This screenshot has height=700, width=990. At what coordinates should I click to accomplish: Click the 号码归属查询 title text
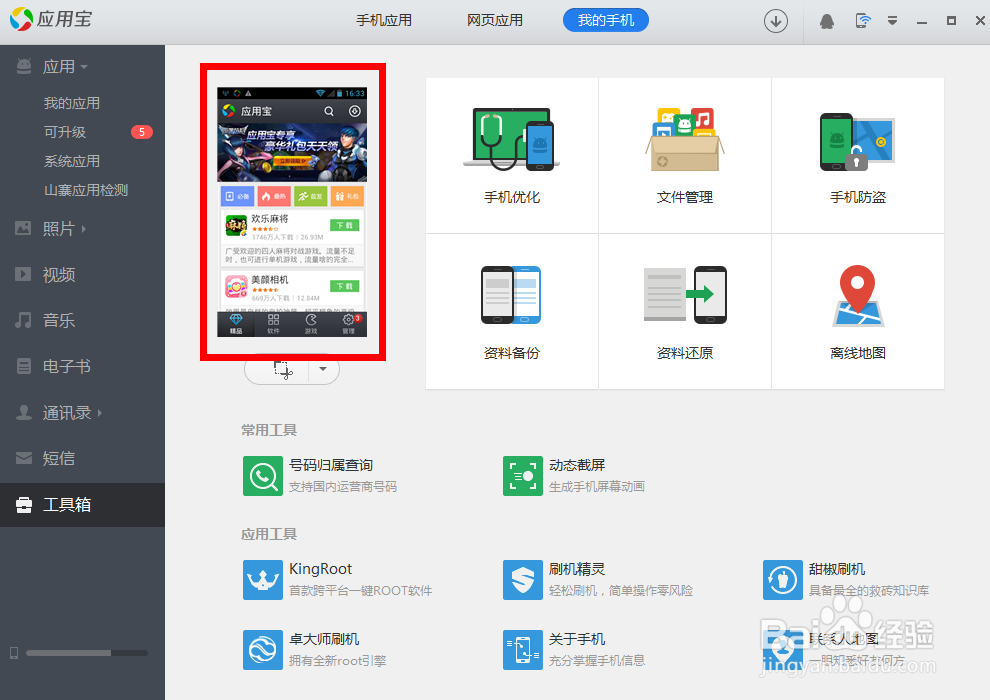(x=331, y=465)
